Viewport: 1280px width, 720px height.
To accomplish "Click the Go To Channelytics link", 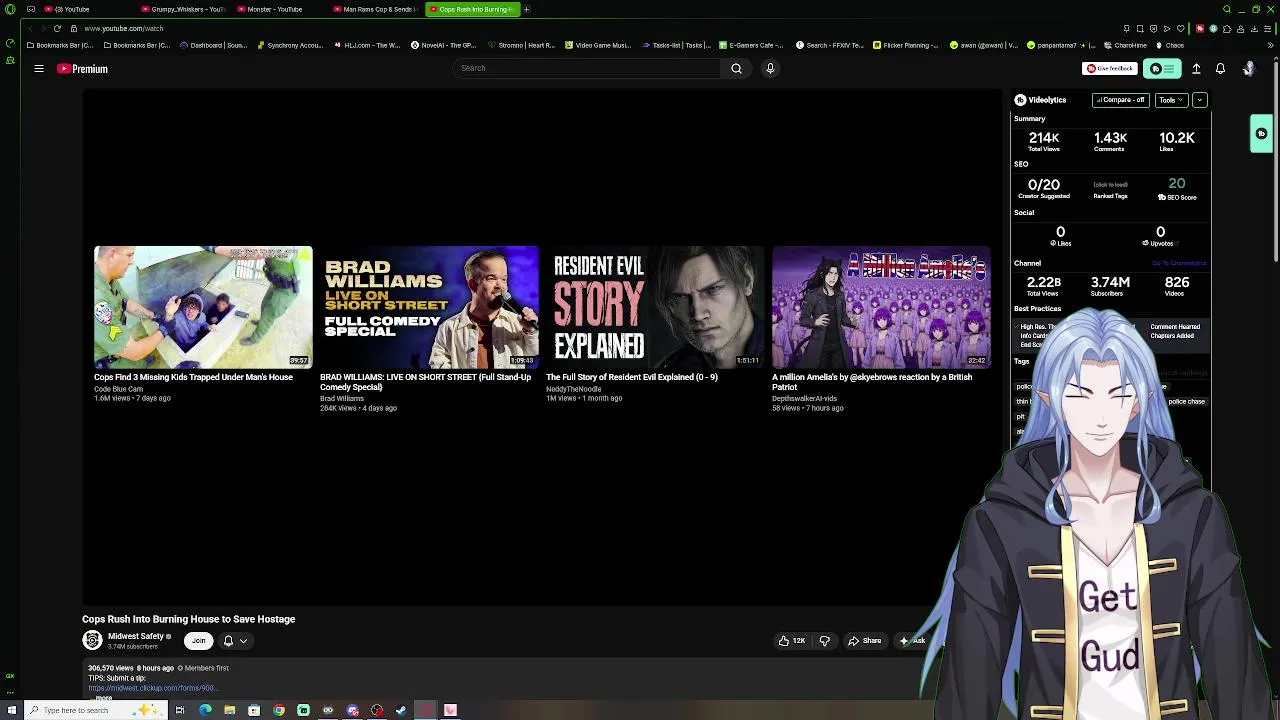I will point(1179,263).
